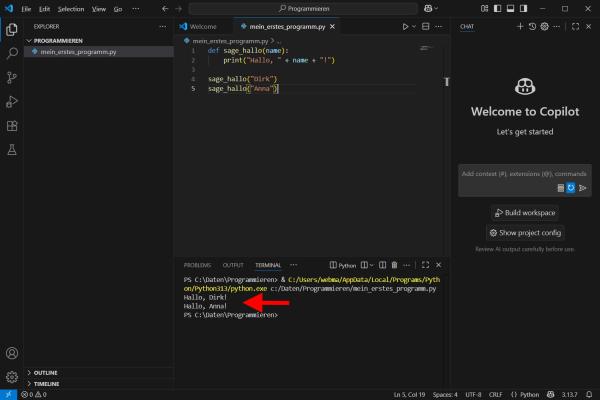600x400 pixels.
Task: Open chat panel more options ellipsis
Action: coord(556,26)
